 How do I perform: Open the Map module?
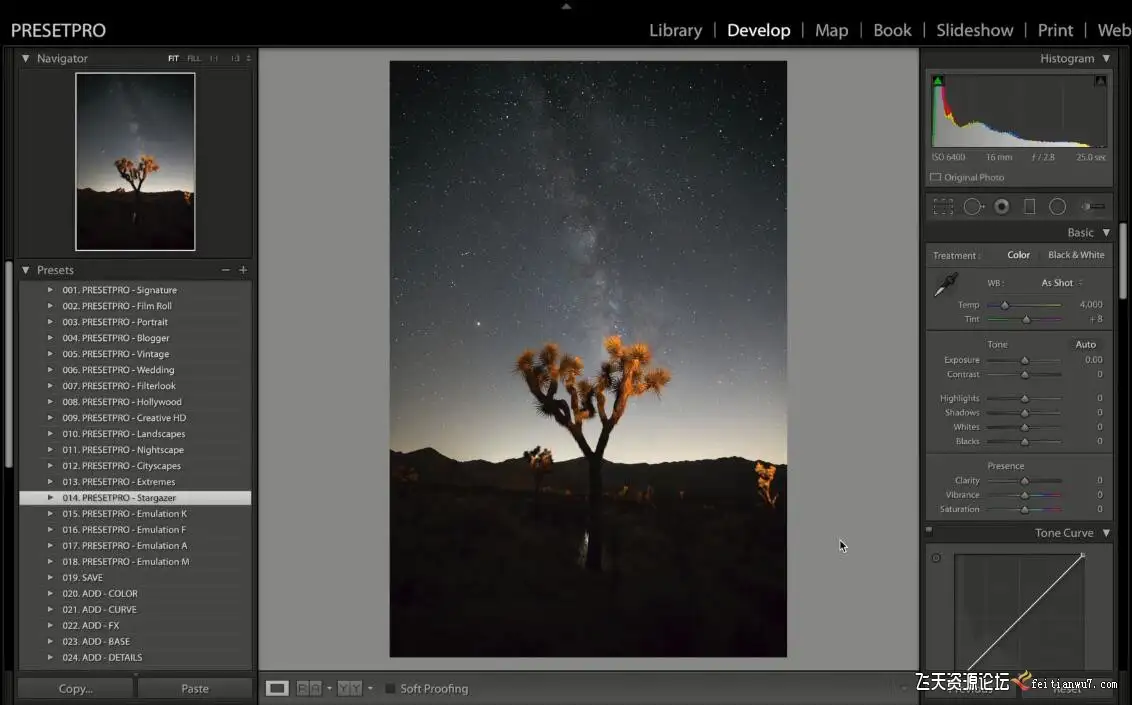832,30
